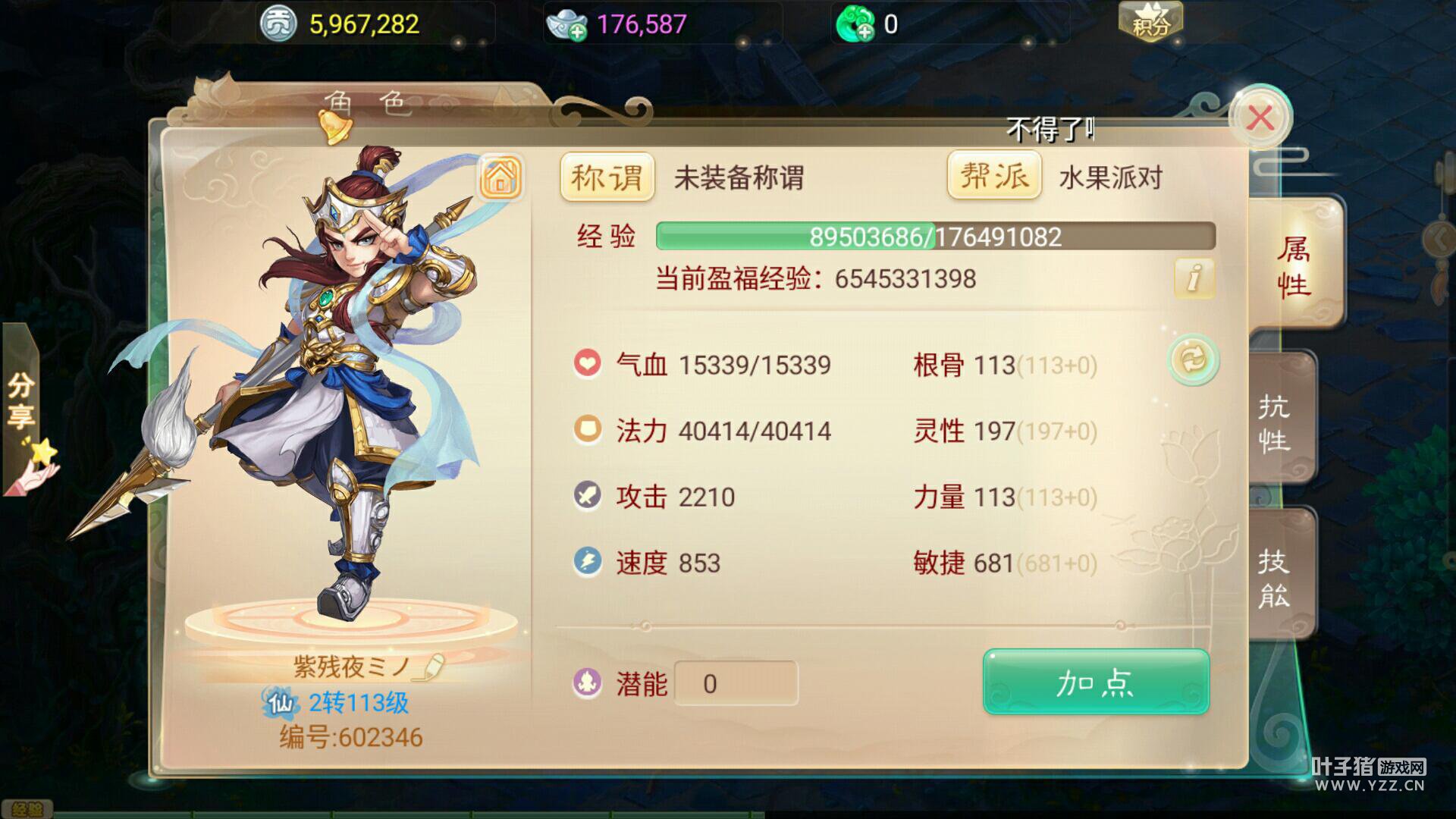Click the experience progress bar

[x=936, y=236]
